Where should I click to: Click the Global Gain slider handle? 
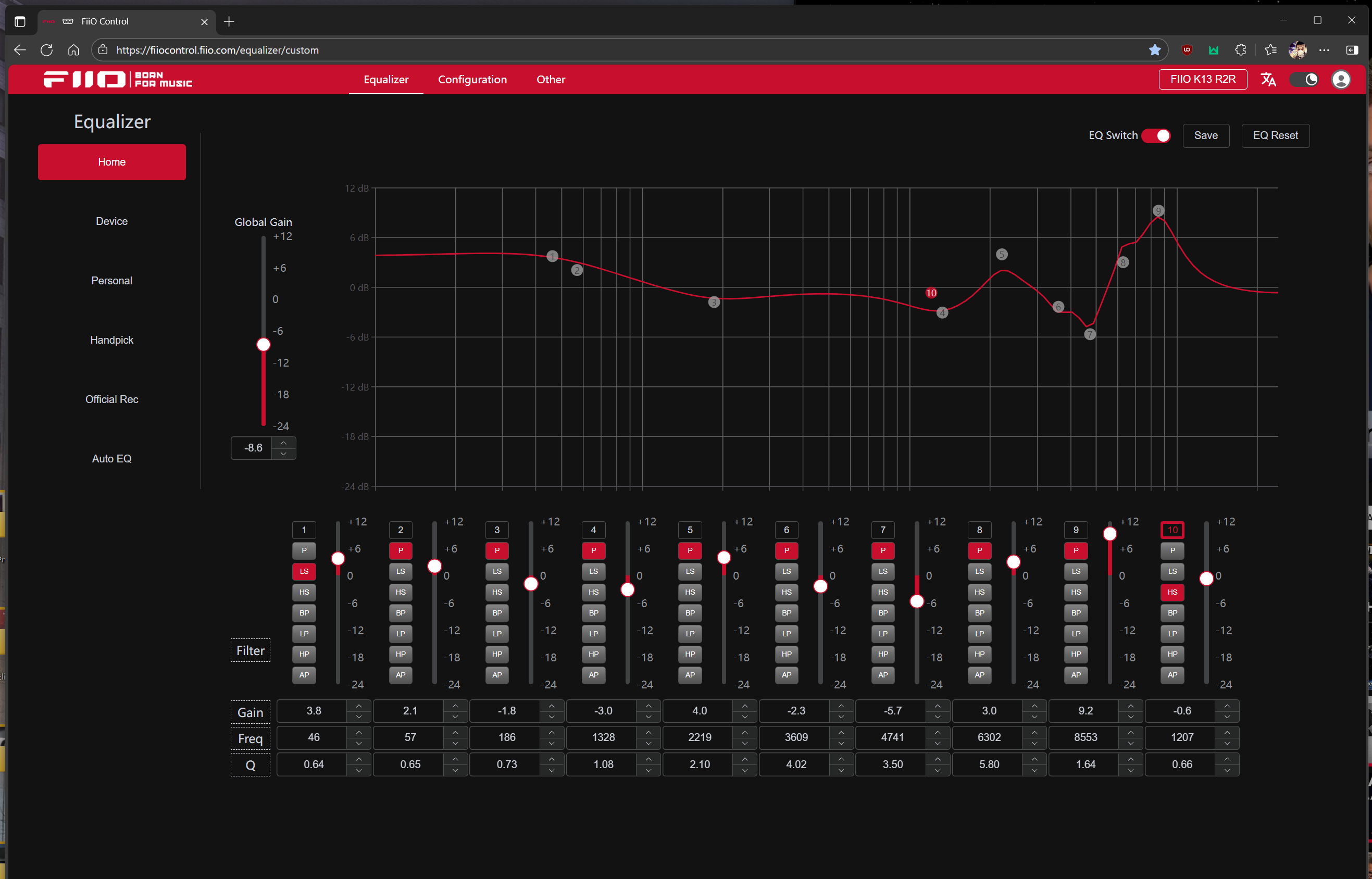click(263, 344)
